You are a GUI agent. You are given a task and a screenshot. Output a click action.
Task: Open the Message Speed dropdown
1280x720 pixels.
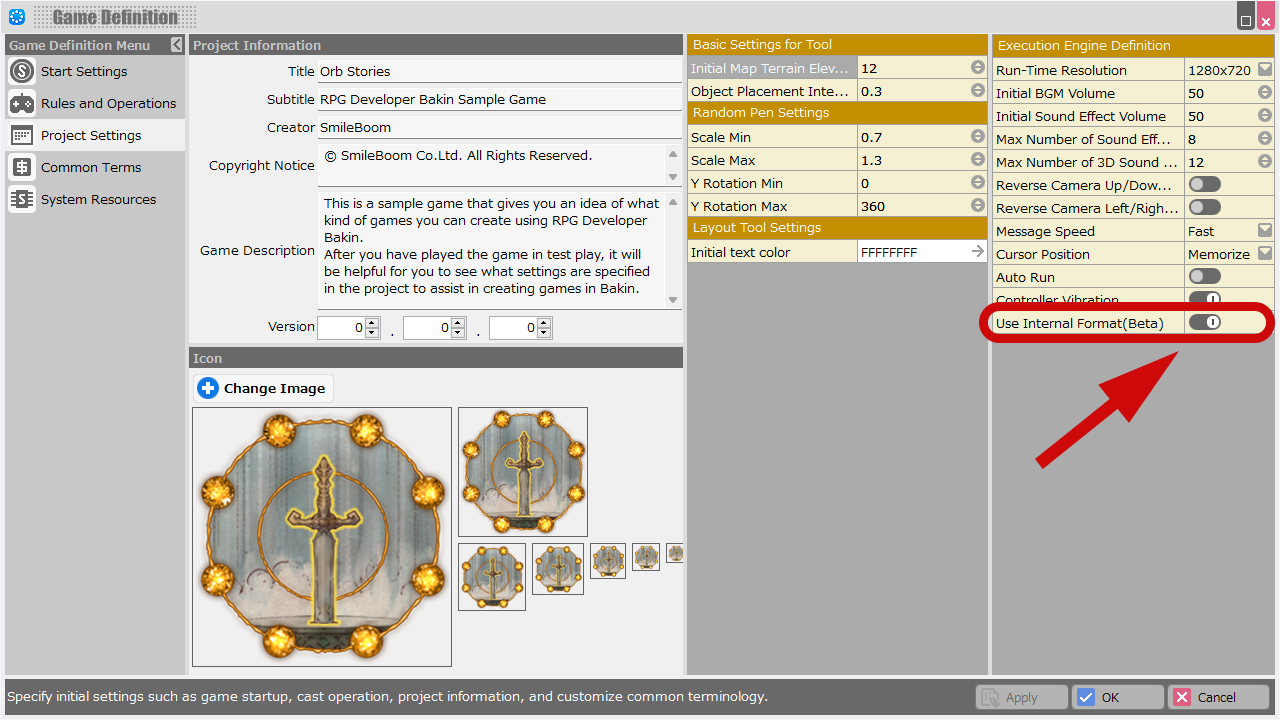(1265, 231)
